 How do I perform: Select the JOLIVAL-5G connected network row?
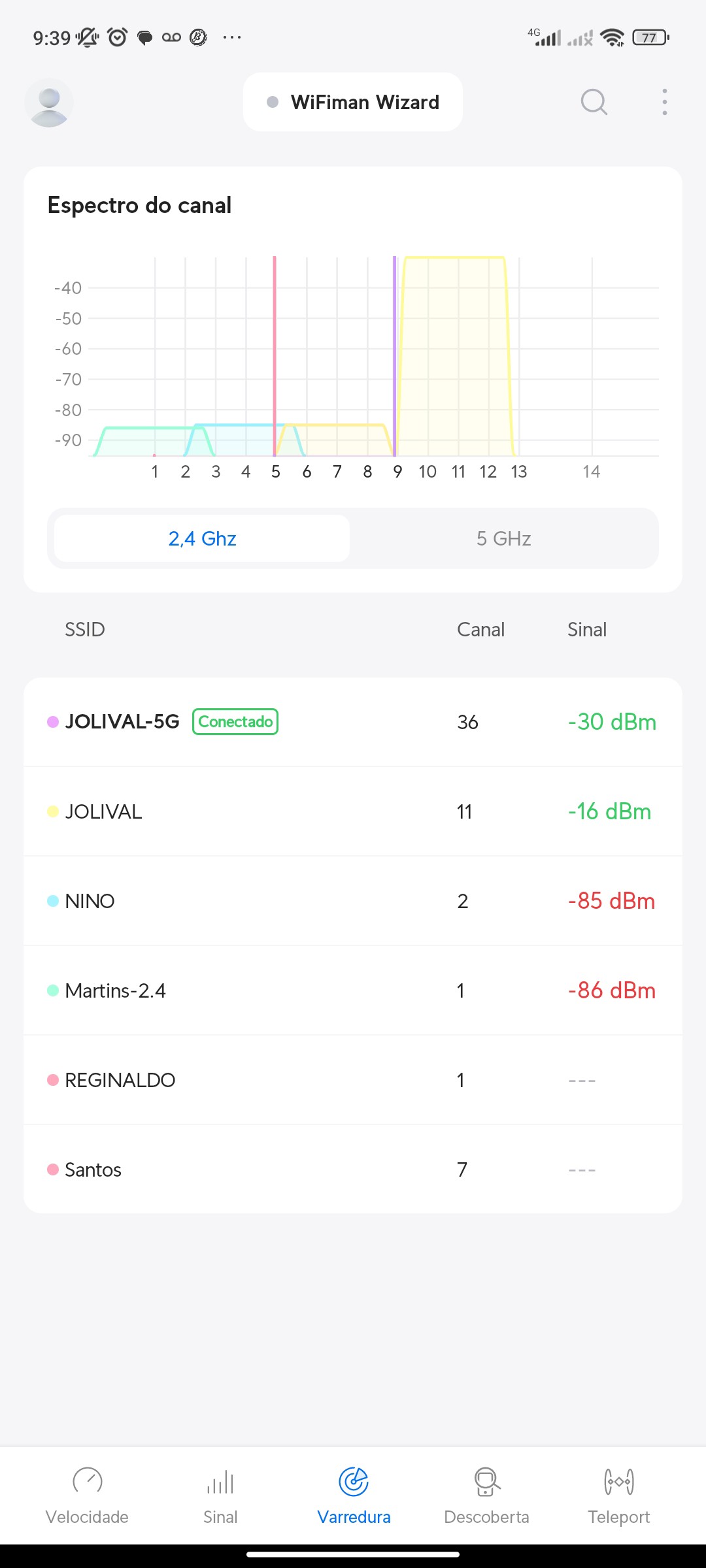coord(353,722)
